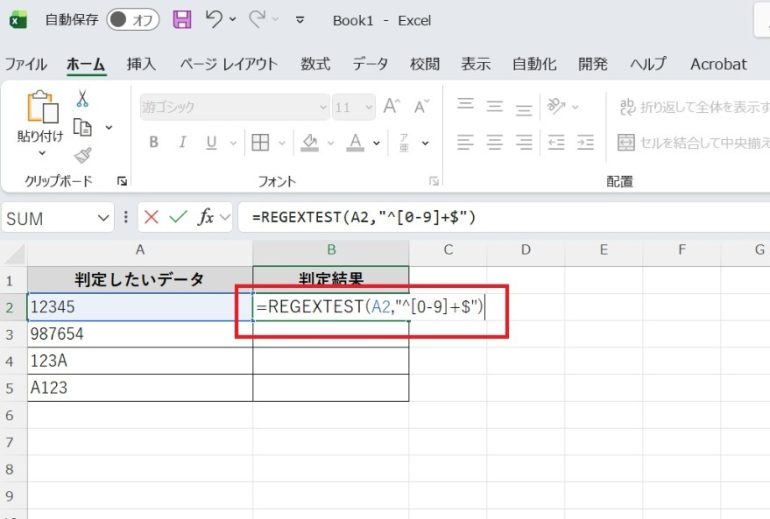Open the 開発 tab
The width and height of the screenshot is (770, 519).
[593, 64]
